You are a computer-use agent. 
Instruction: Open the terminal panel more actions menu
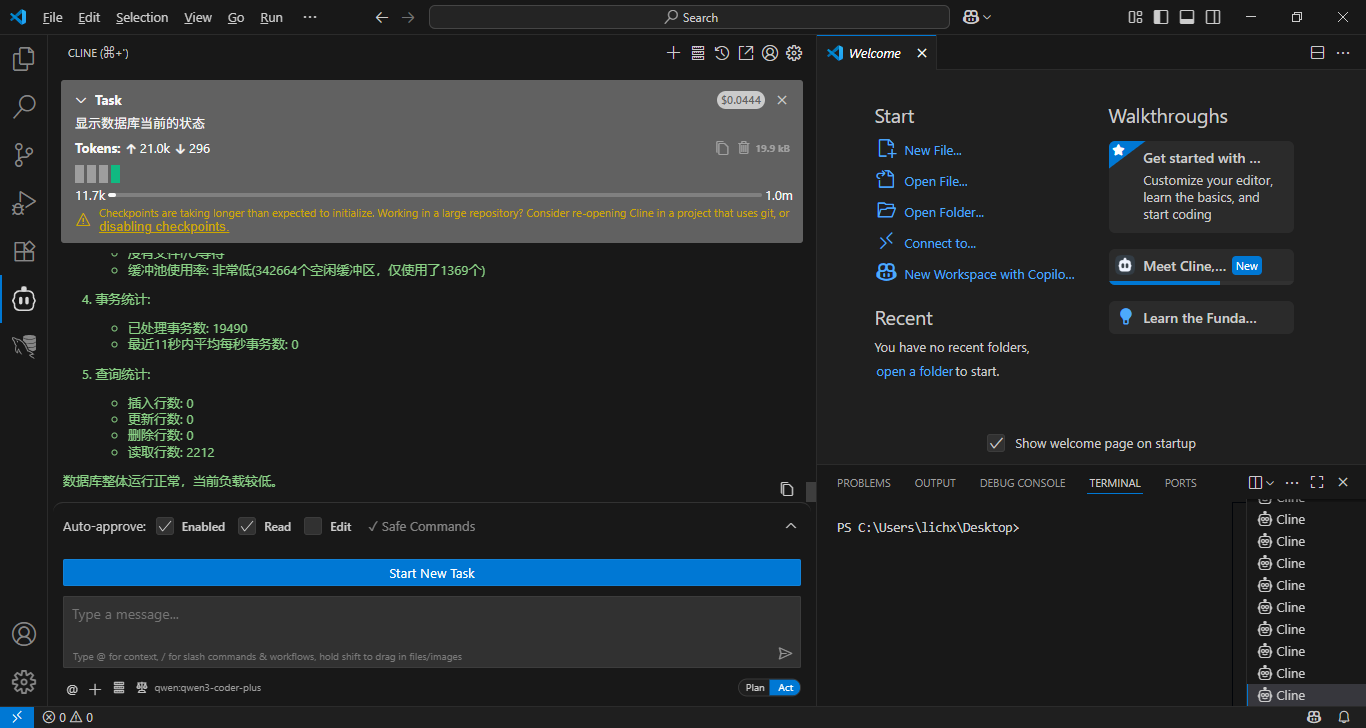(x=1292, y=482)
